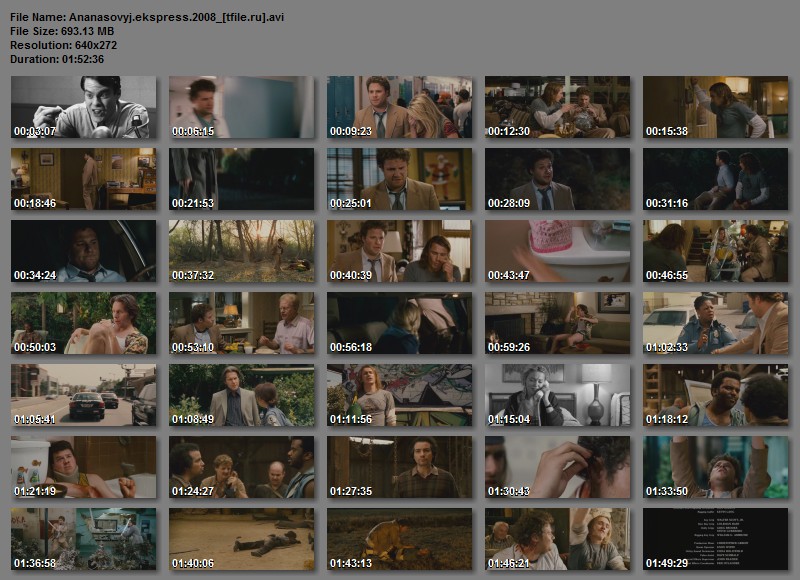Select the thumbnail marked 00:18:46

pos(84,179)
